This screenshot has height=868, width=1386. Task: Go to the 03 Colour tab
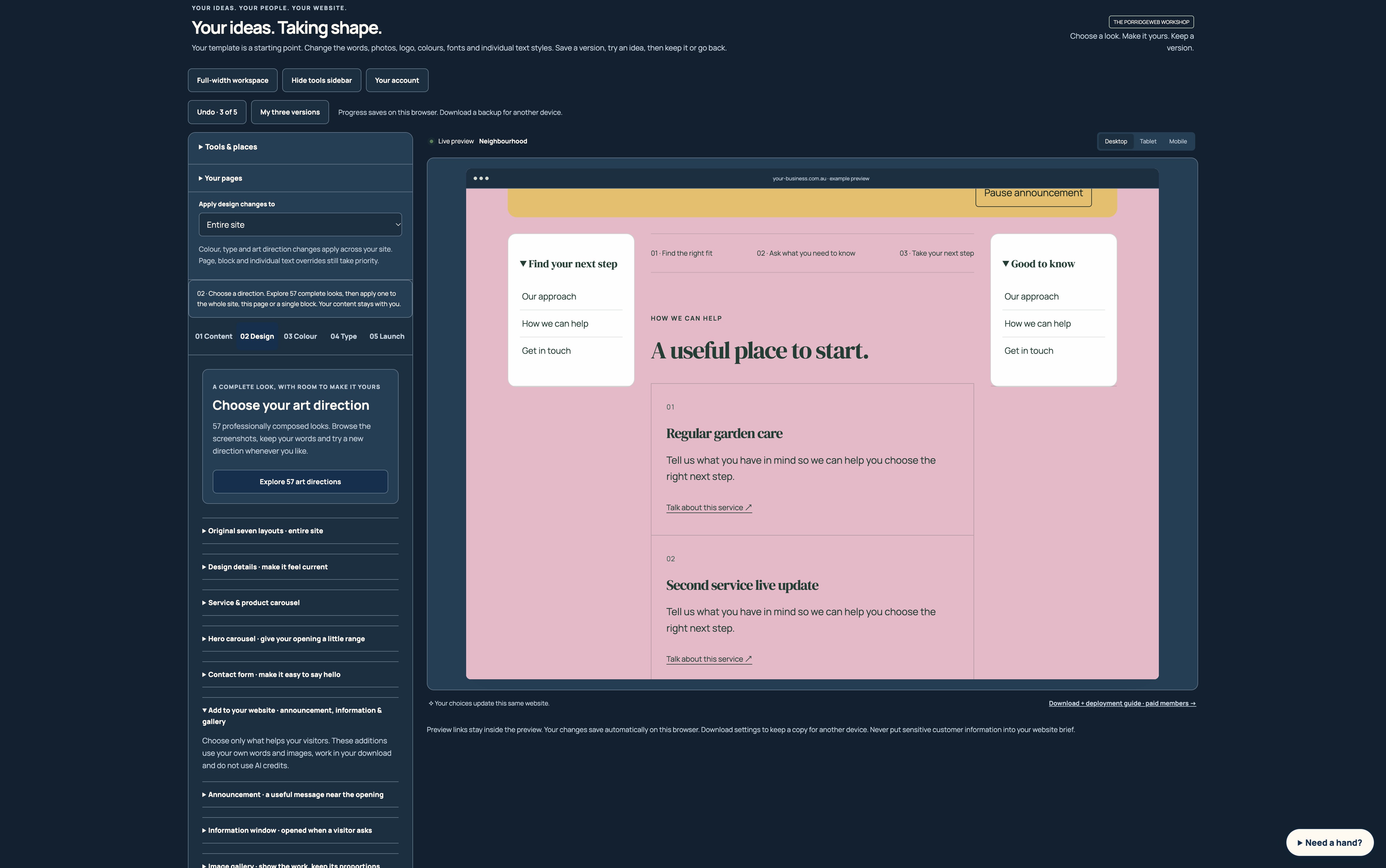click(300, 336)
